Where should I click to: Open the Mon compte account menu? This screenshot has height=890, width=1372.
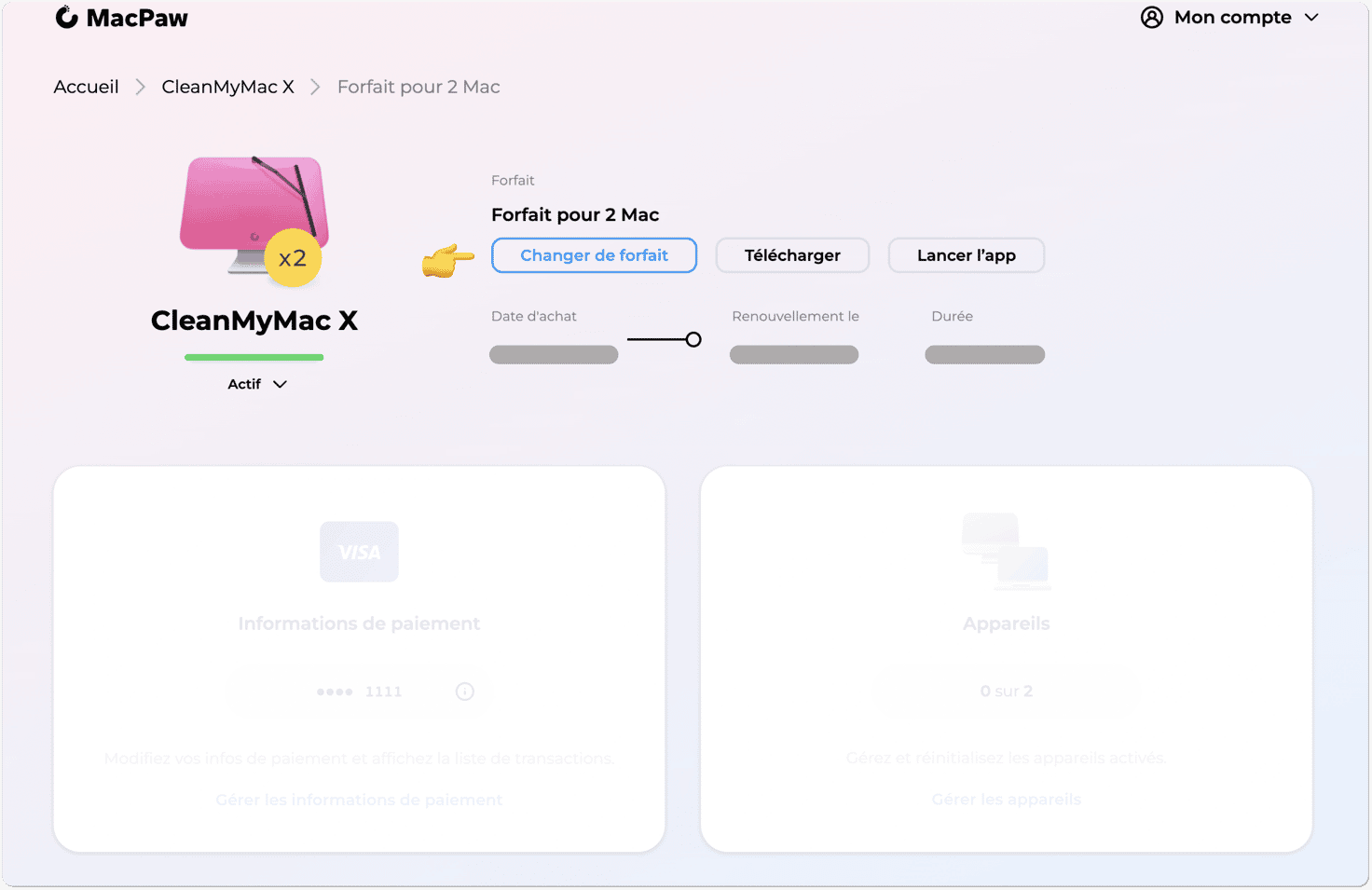[x=1230, y=18]
